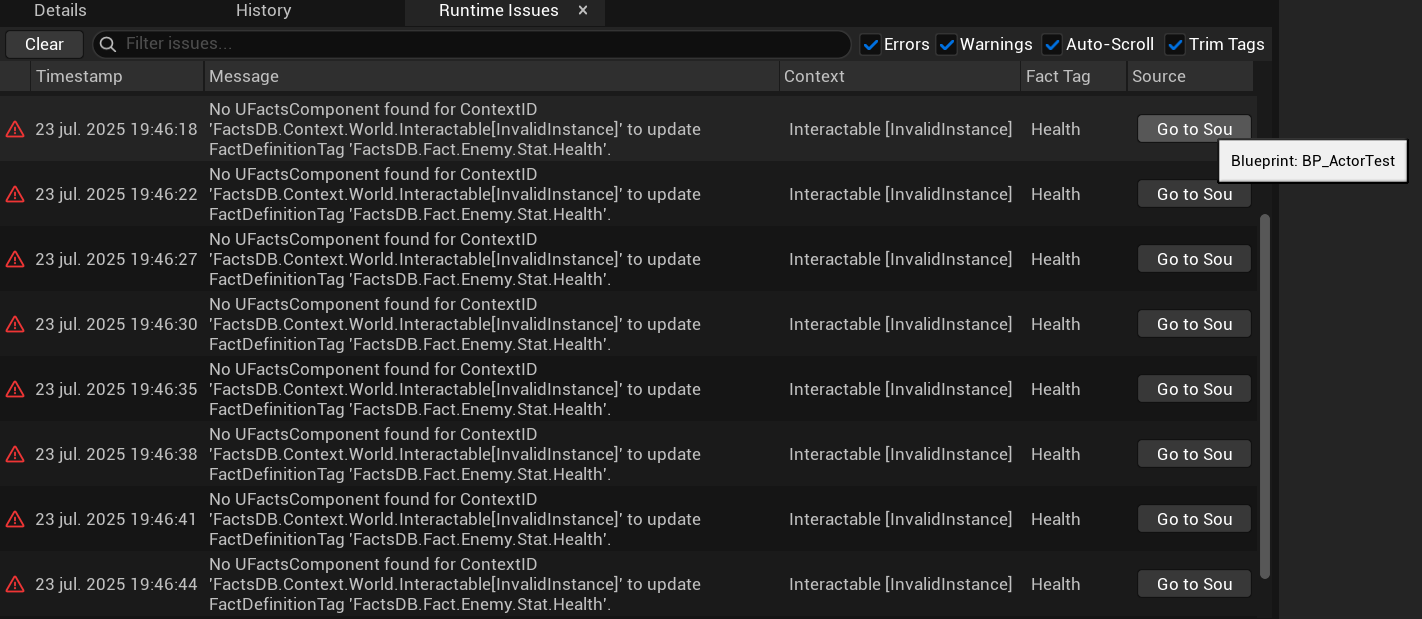Click warning icon for 19:46:22 row
Viewport: 1422px width, 619px height.
coord(15,194)
